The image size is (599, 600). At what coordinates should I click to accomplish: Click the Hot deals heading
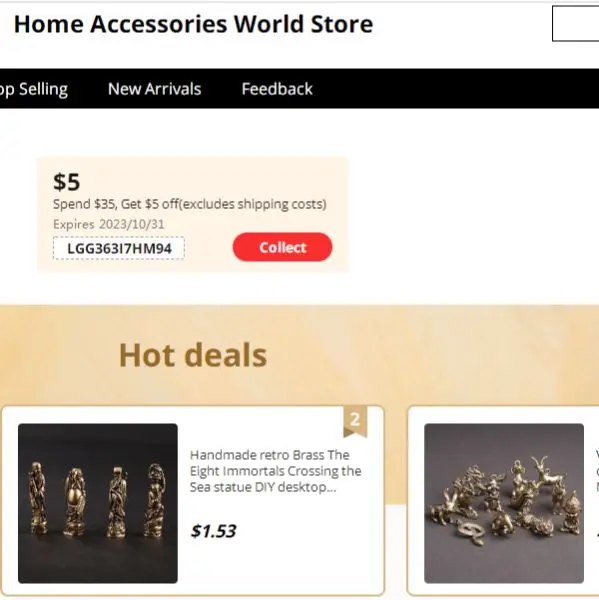click(x=193, y=355)
